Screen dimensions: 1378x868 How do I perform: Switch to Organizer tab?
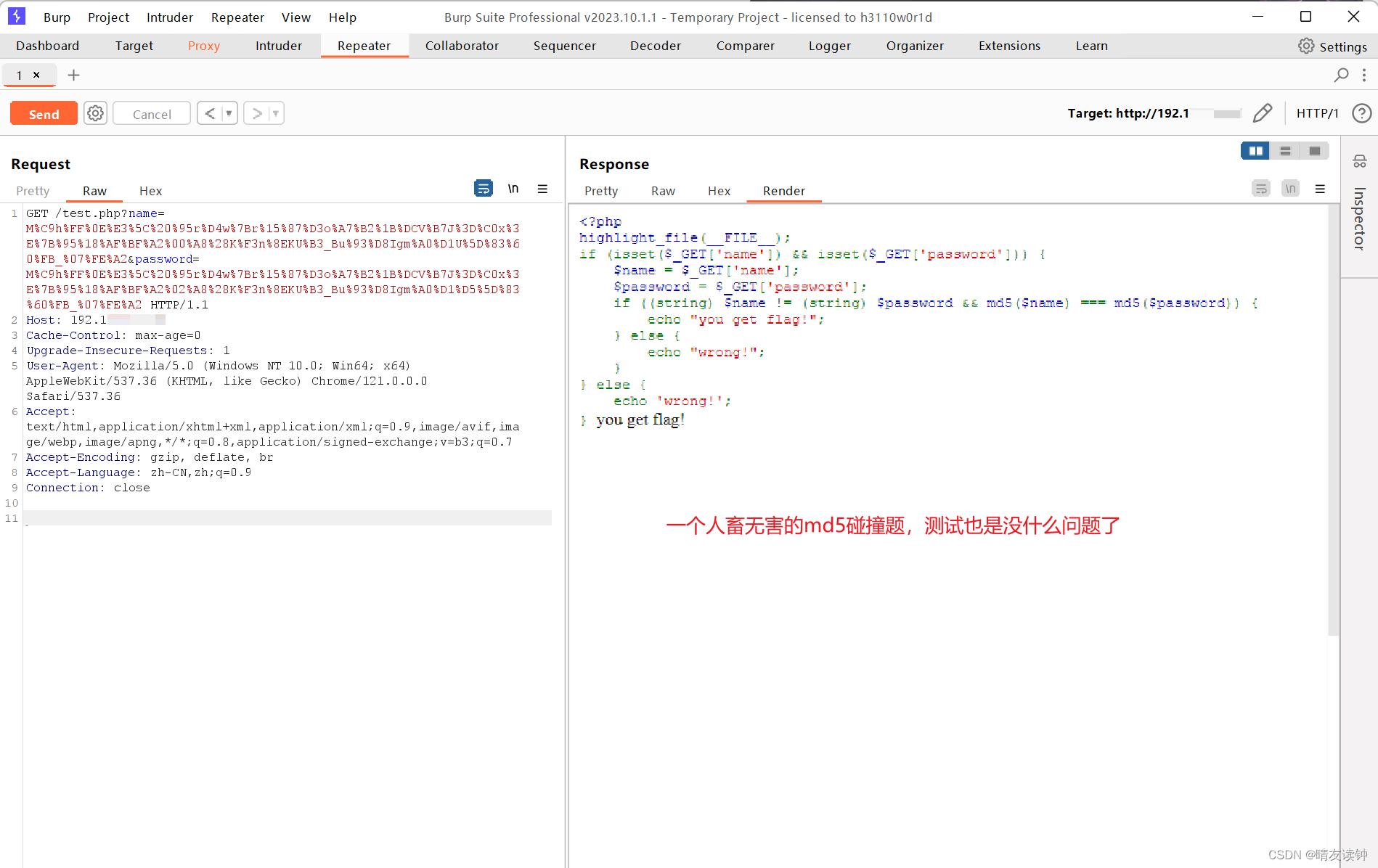[x=915, y=46]
